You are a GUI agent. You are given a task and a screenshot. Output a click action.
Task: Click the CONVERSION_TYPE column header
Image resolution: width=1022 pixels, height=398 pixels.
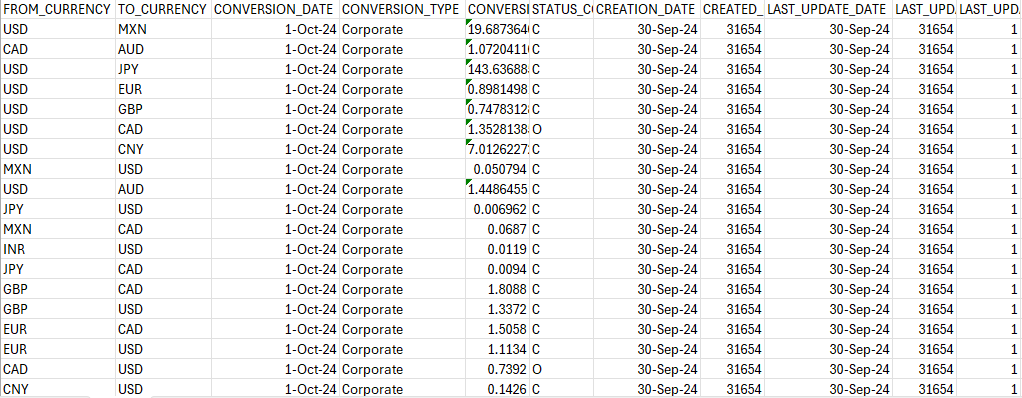point(402,10)
